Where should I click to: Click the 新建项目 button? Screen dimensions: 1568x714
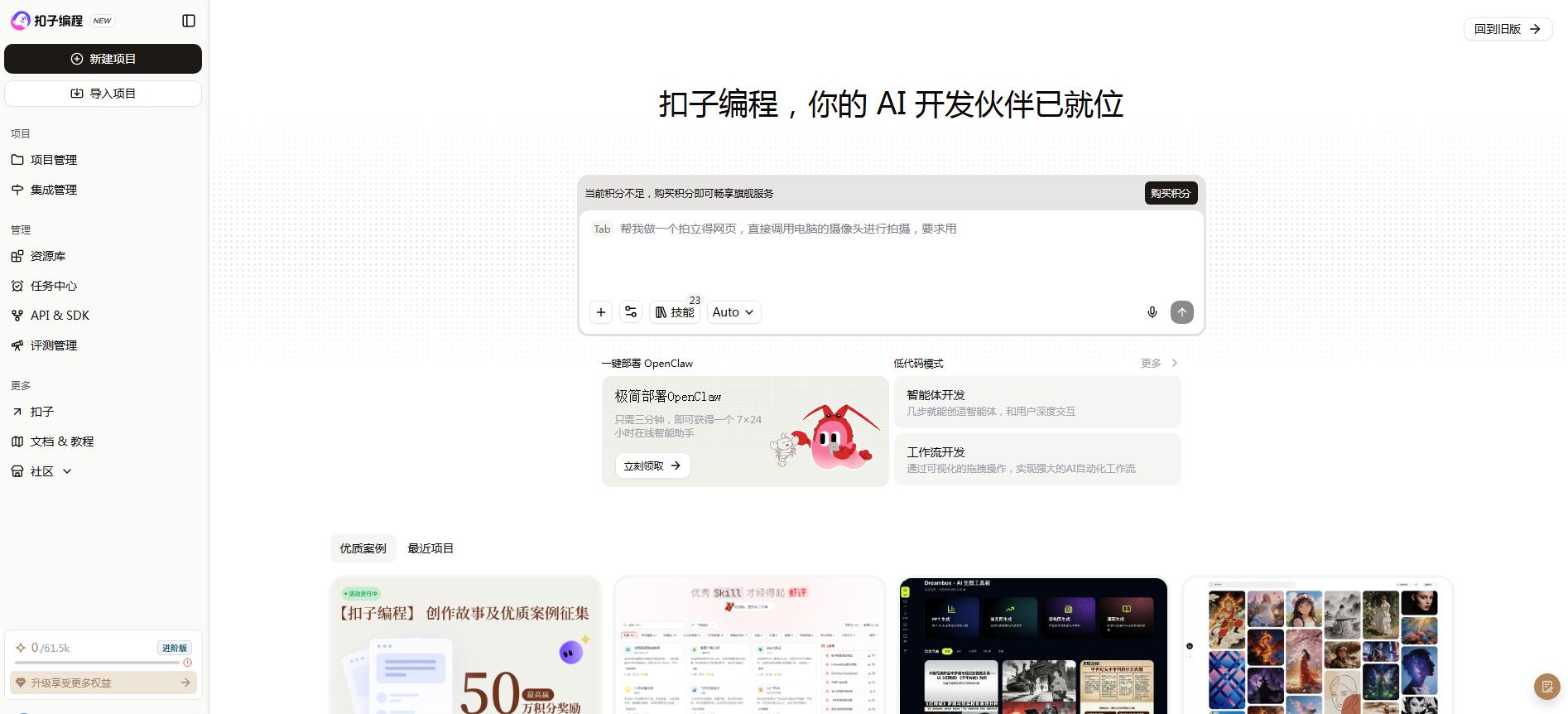pyautogui.click(x=103, y=59)
